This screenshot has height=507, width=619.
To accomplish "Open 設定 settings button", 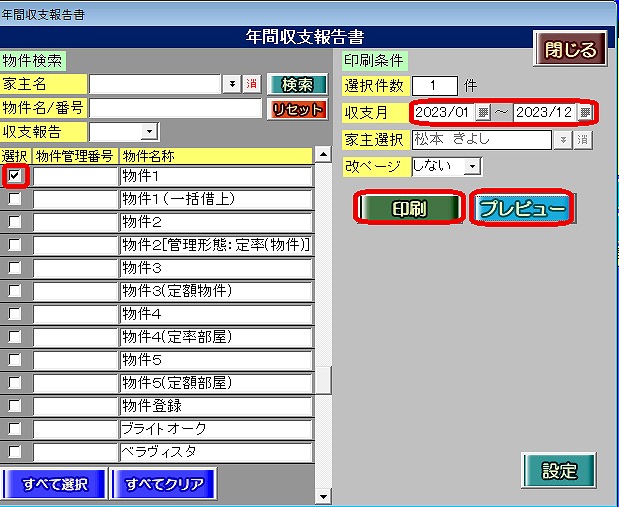I will 561,471.
